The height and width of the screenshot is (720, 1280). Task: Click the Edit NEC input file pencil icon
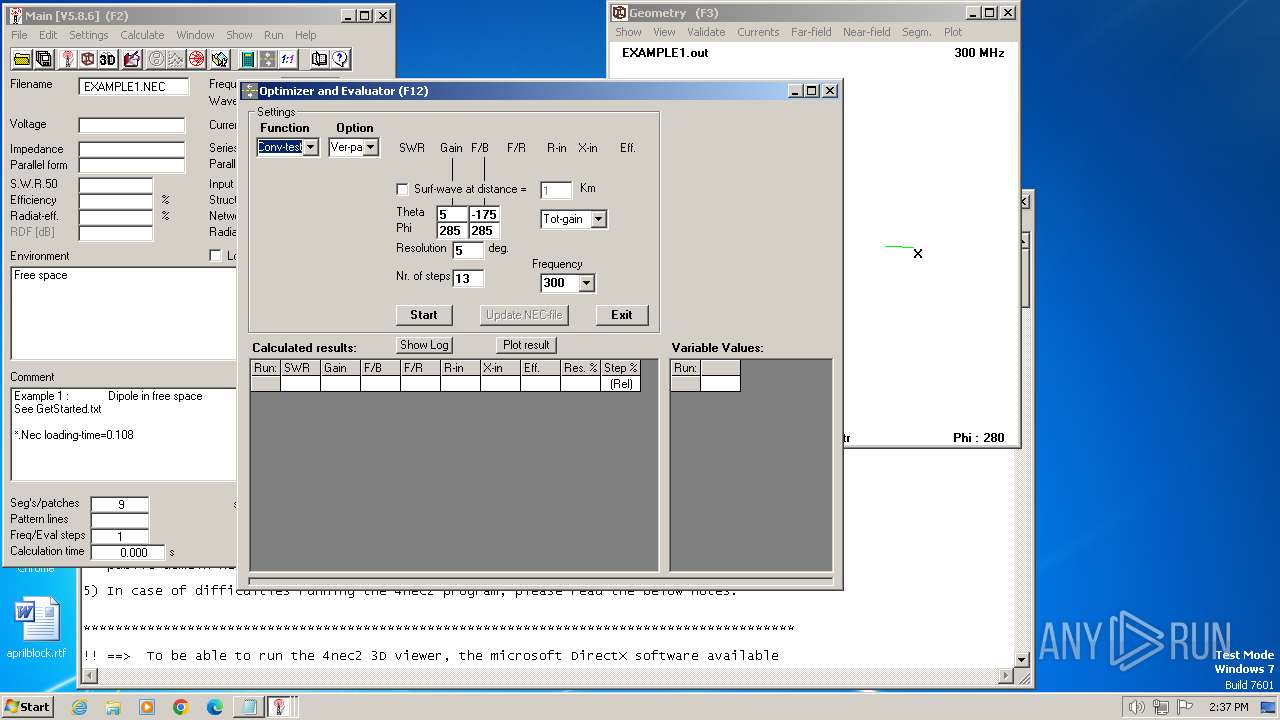[x=131, y=59]
